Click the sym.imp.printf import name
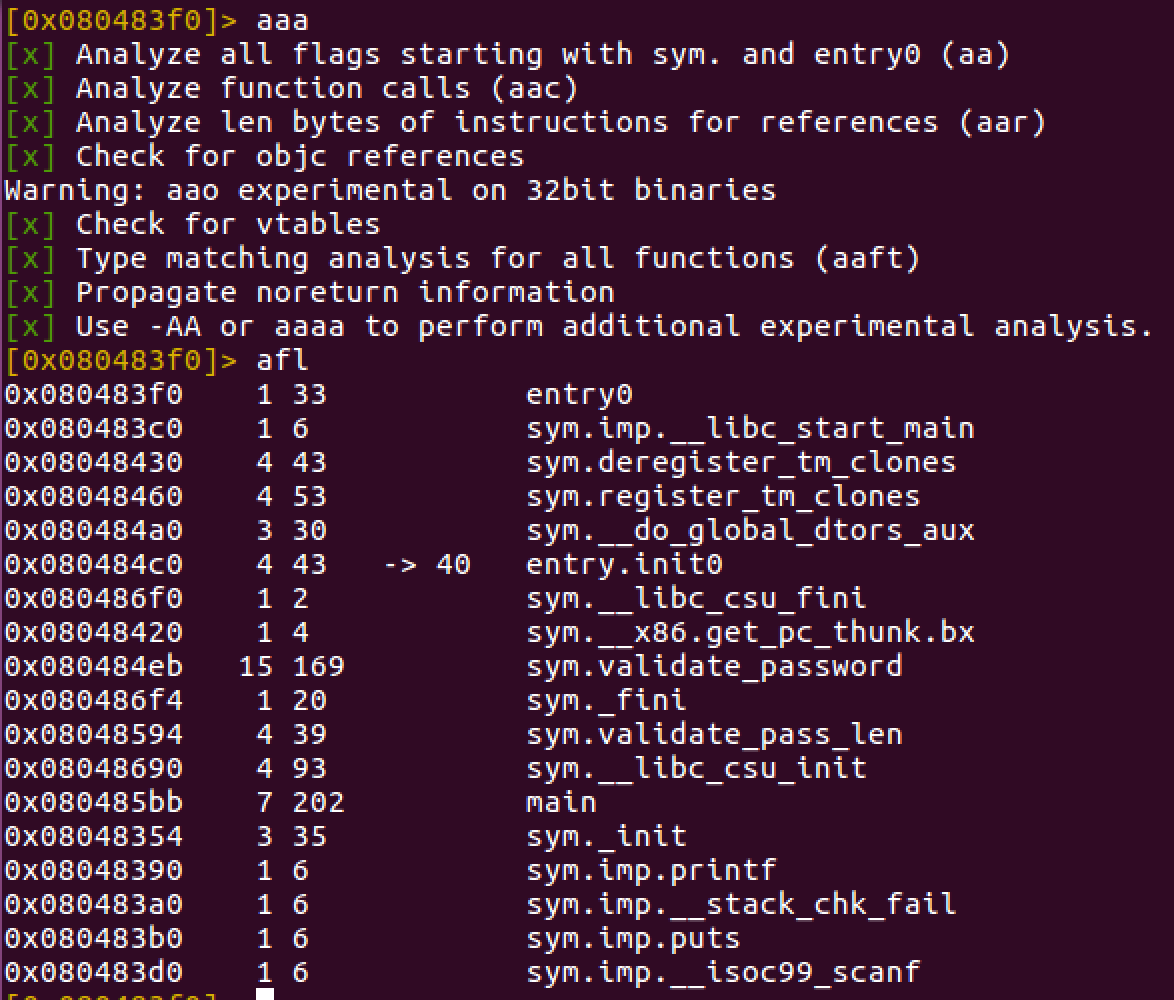The width and height of the screenshot is (1174, 1000). (x=651, y=870)
